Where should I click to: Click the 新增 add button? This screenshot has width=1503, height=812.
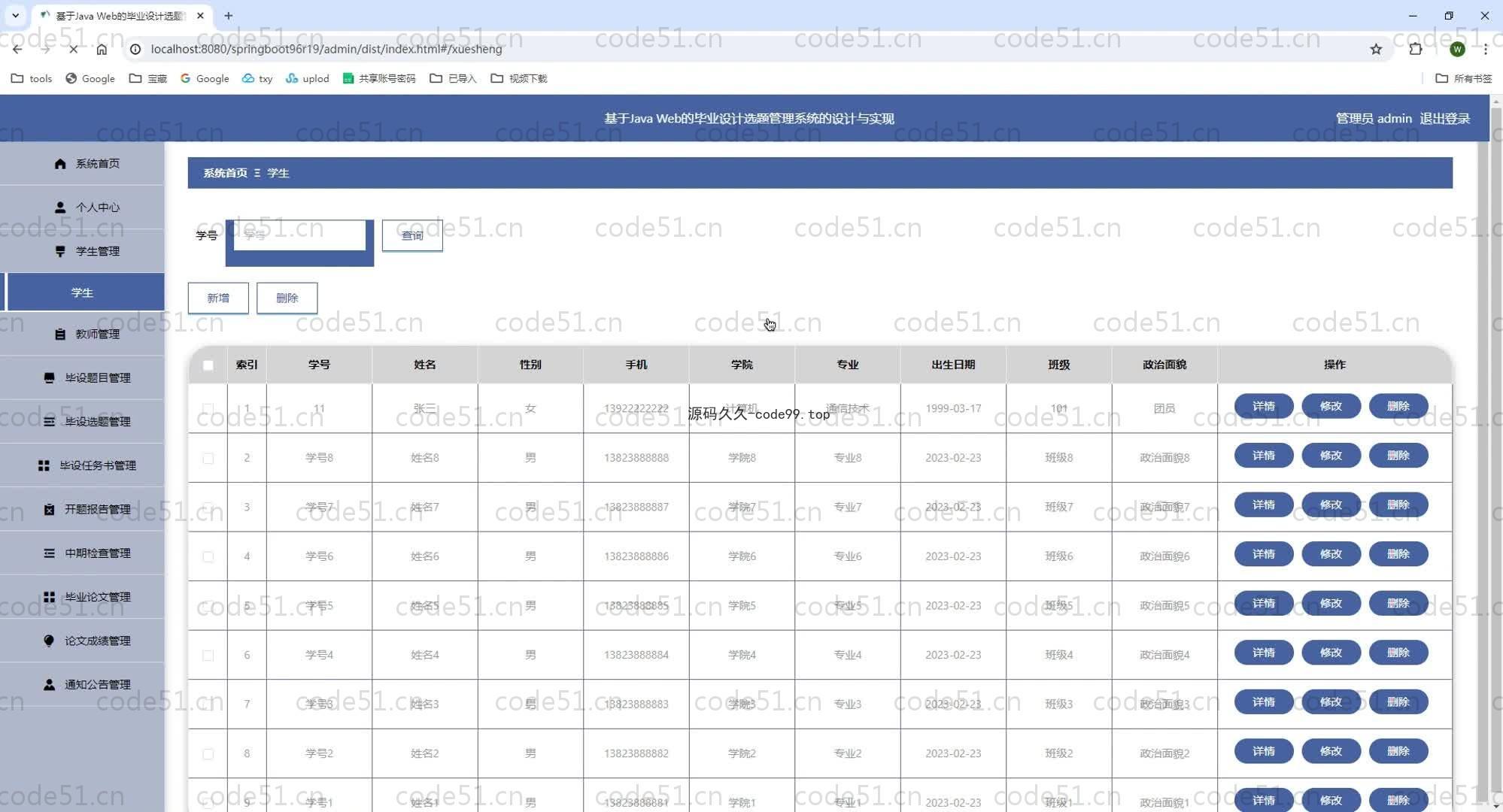click(218, 298)
